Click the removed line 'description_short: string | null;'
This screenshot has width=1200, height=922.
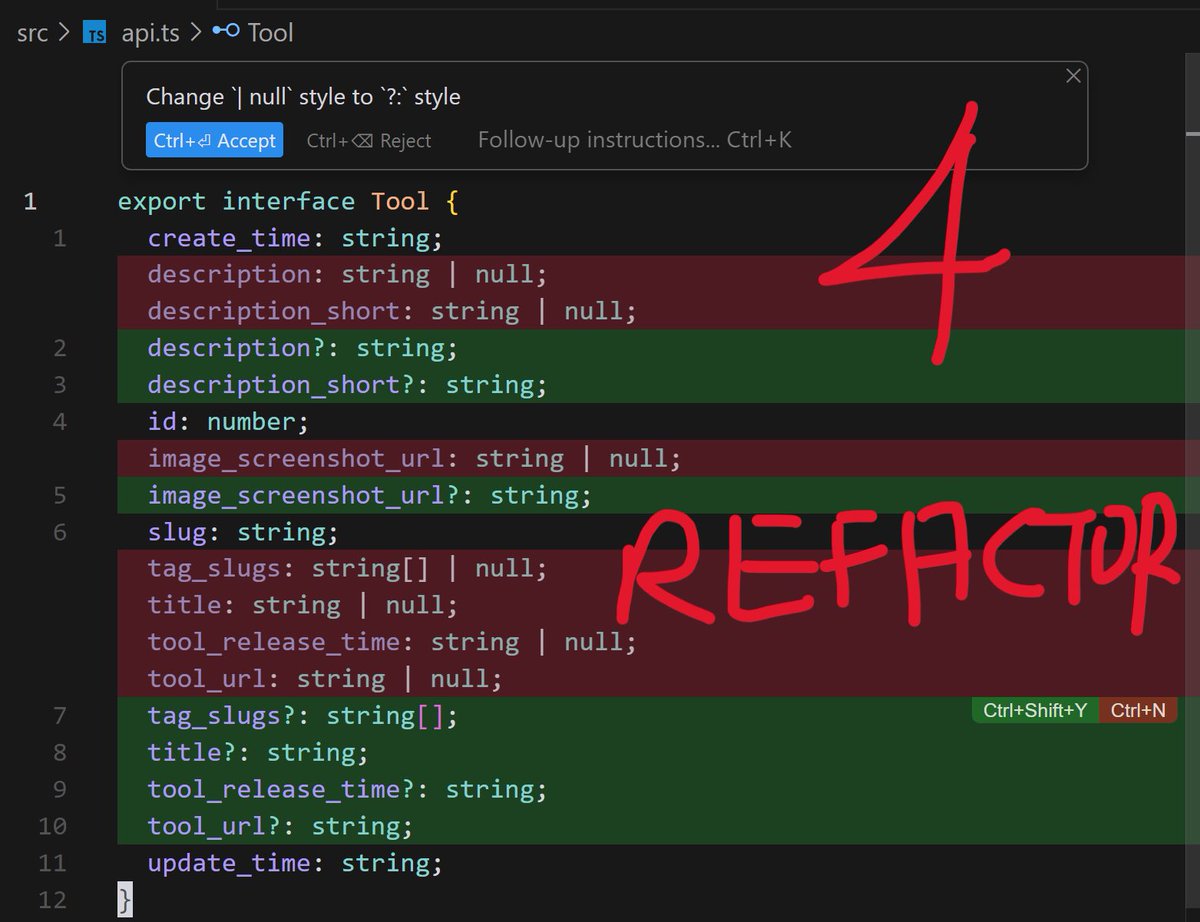392,311
